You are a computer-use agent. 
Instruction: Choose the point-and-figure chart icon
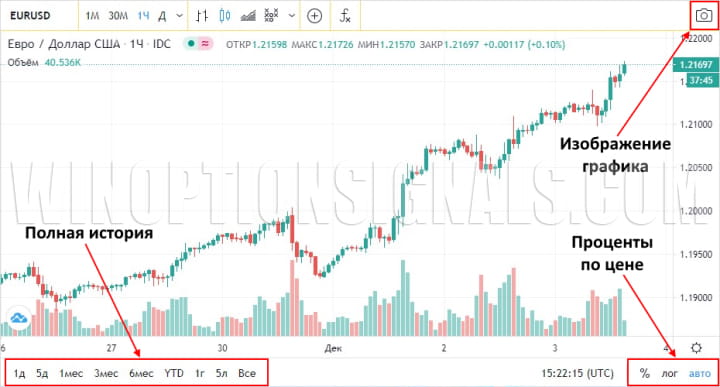point(272,15)
